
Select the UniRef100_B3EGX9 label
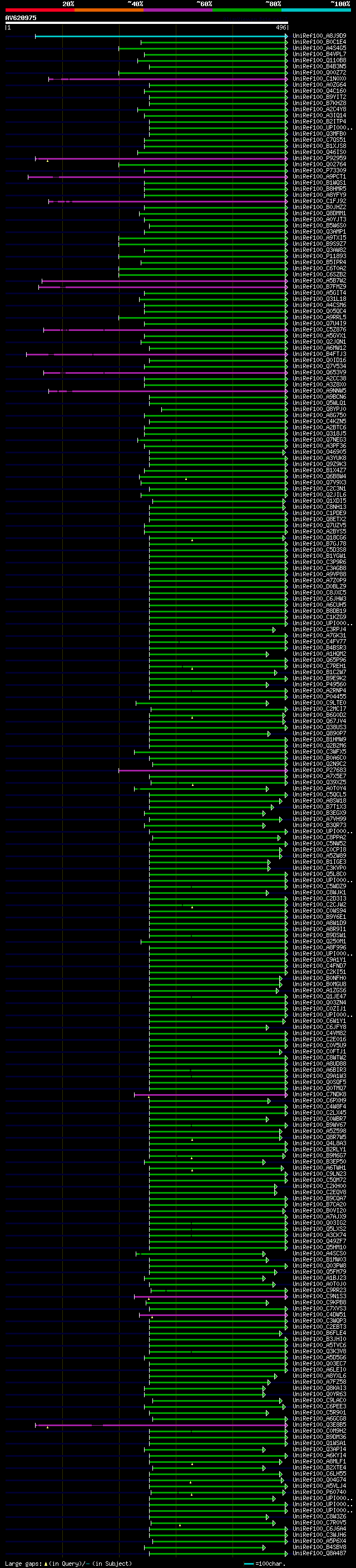pos(319,813)
